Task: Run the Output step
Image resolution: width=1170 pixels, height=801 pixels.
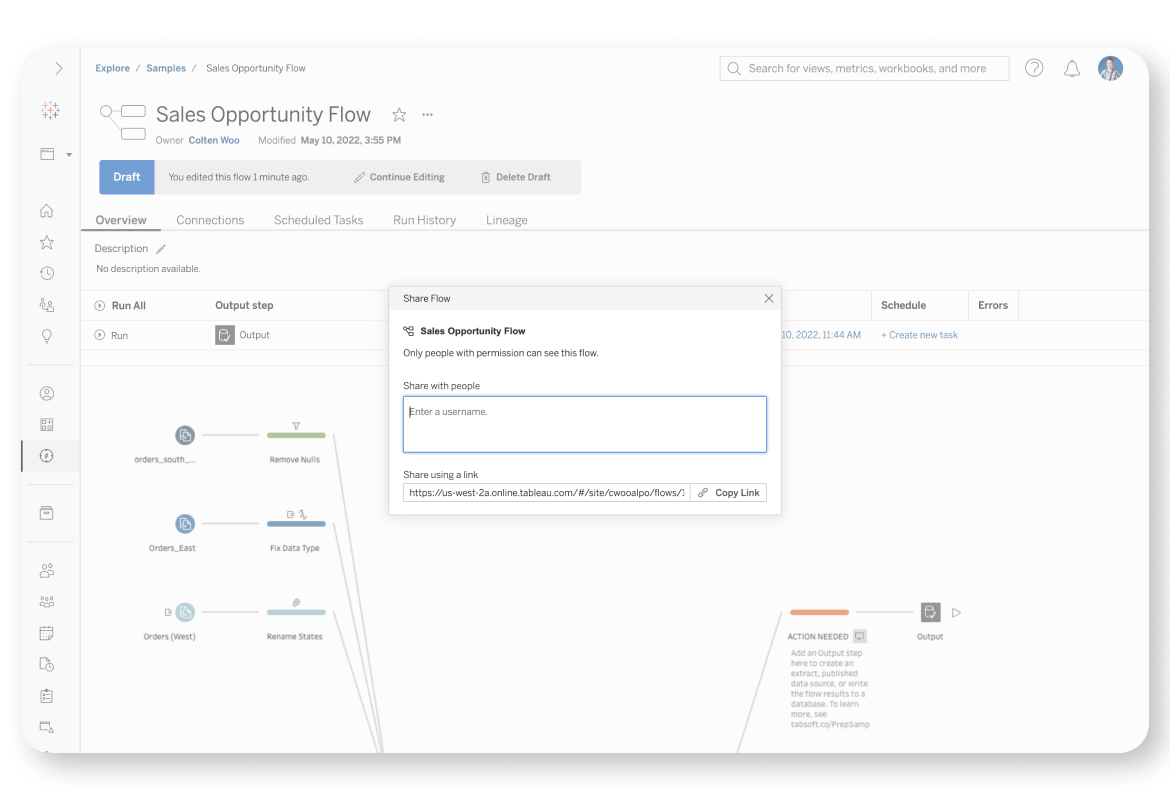Action: coord(111,335)
